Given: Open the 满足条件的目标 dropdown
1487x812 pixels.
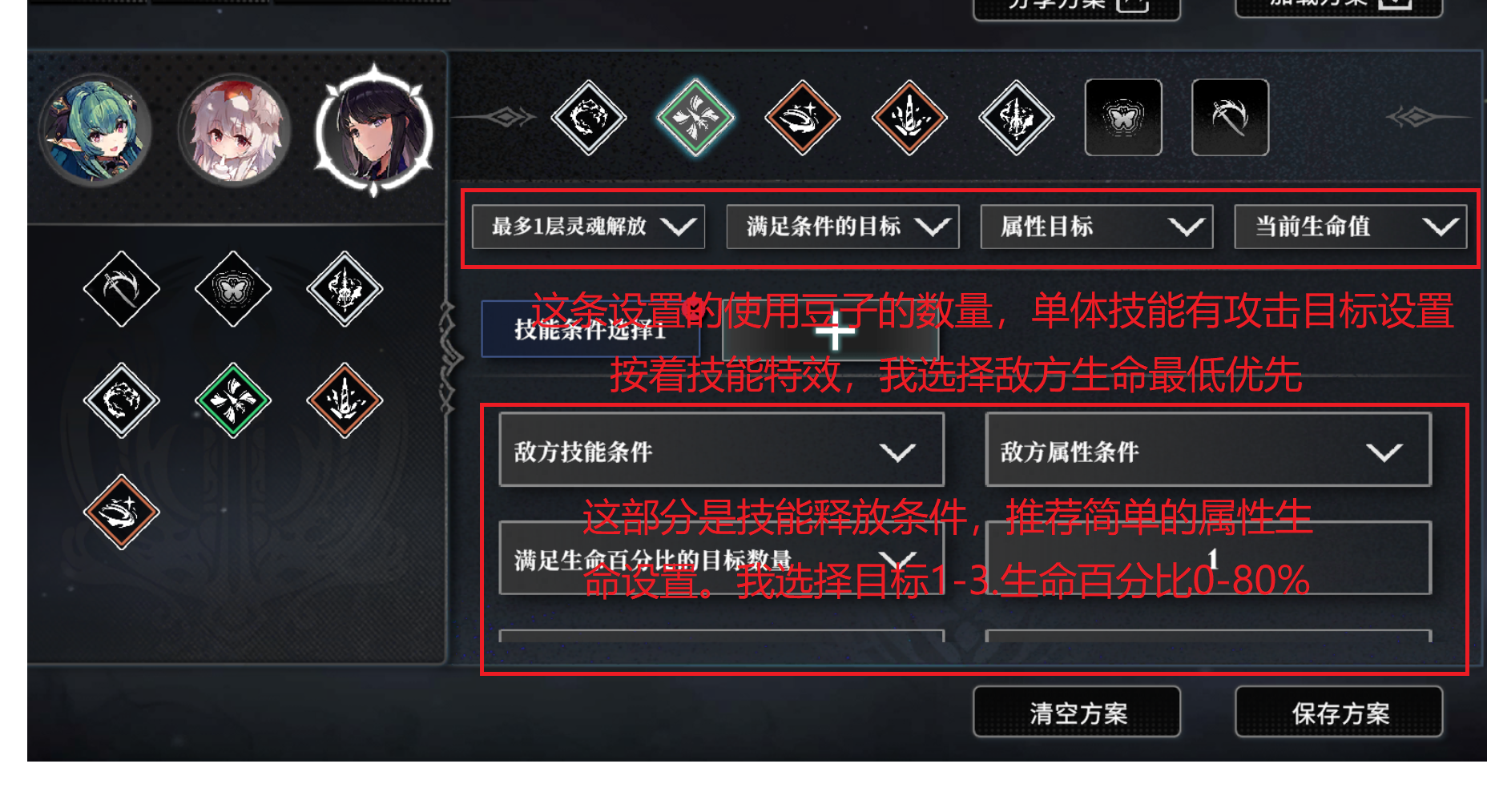Looking at the screenshot, I should tap(843, 227).
